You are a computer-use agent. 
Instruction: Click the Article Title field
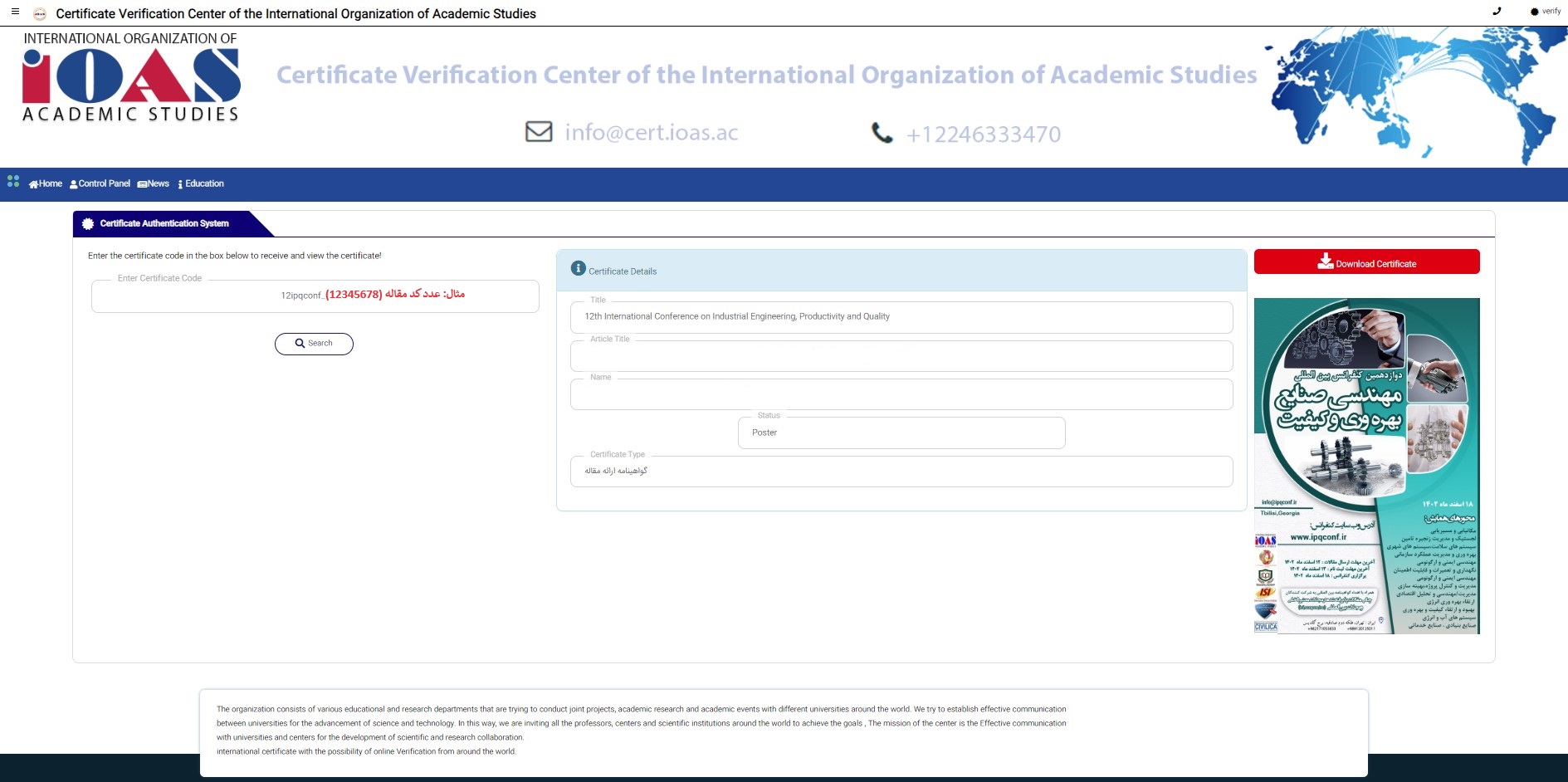tap(901, 356)
